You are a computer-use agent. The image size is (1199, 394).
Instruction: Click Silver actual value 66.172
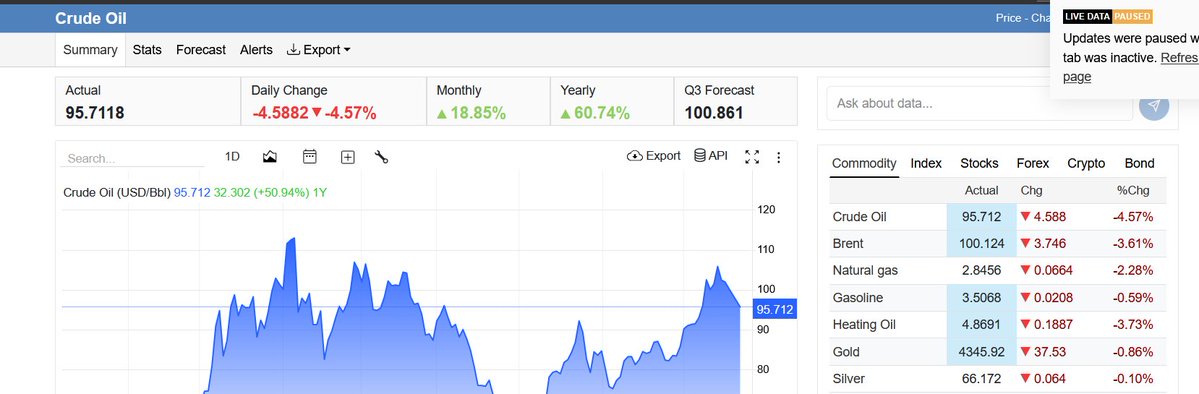(x=982, y=379)
